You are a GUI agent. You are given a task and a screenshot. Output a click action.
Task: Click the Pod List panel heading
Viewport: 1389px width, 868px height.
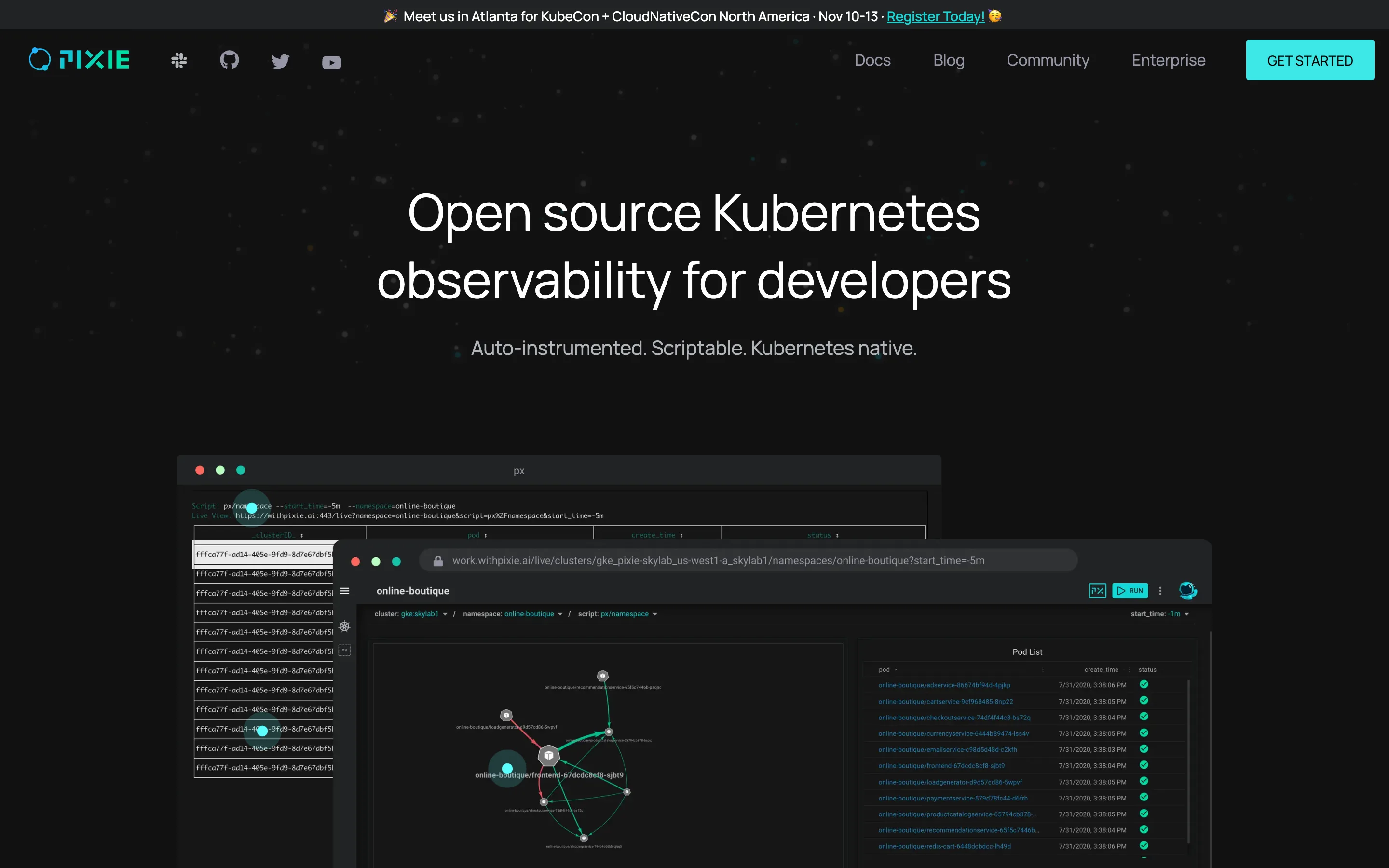1027,652
